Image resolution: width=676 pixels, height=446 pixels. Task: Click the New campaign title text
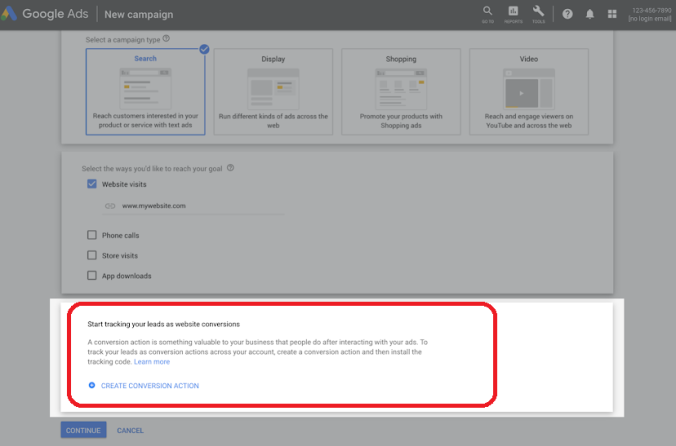pos(139,15)
